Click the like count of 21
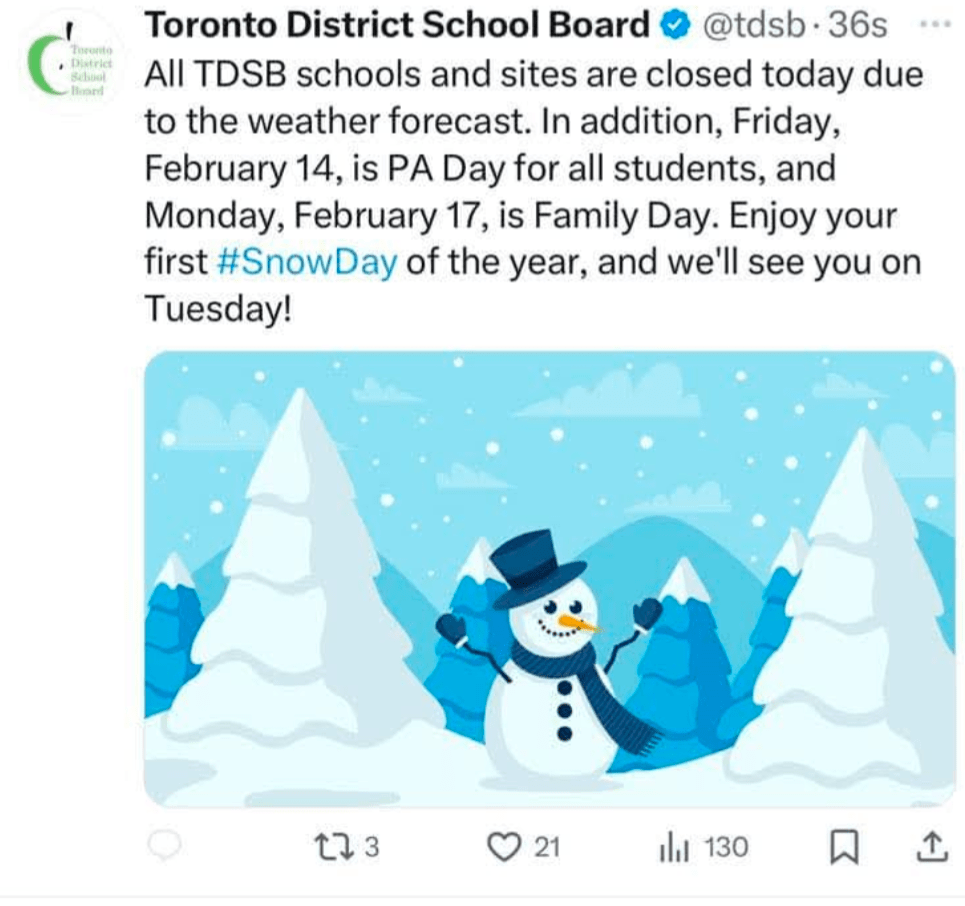The height and width of the screenshot is (906, 965). (x=546, y=848)
